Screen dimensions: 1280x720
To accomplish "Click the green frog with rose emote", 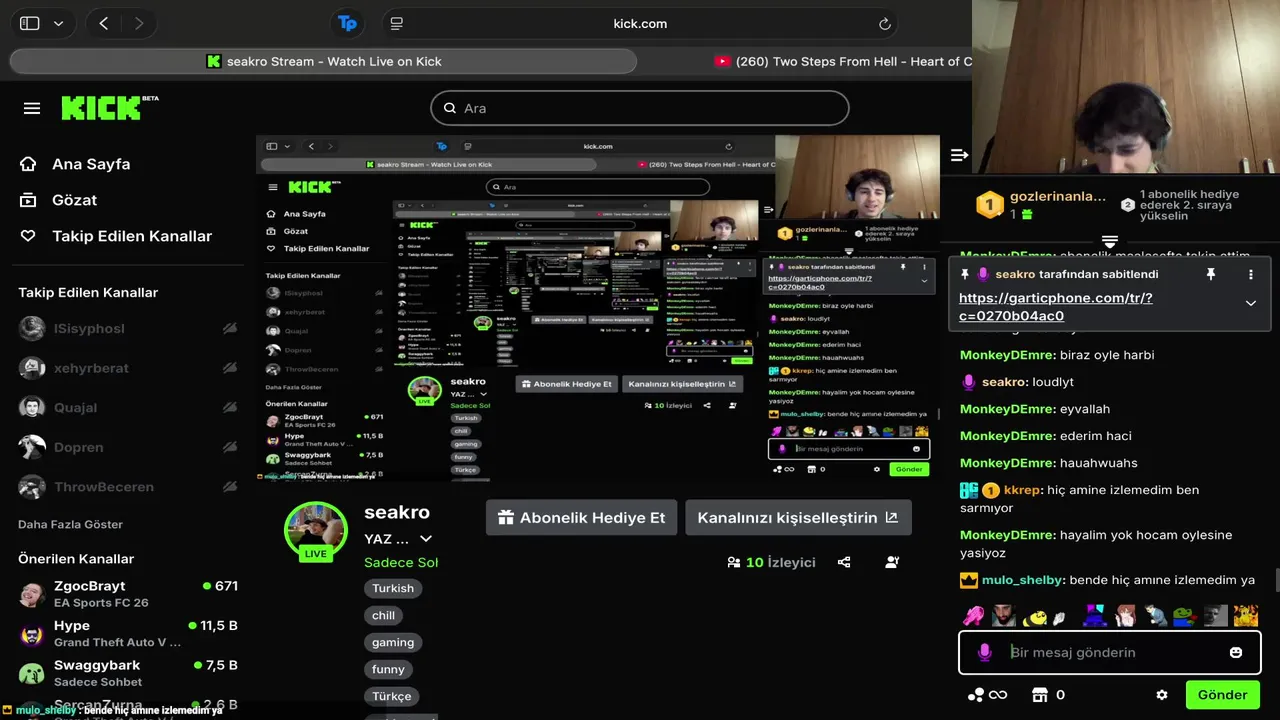I will click(1185, 616).
